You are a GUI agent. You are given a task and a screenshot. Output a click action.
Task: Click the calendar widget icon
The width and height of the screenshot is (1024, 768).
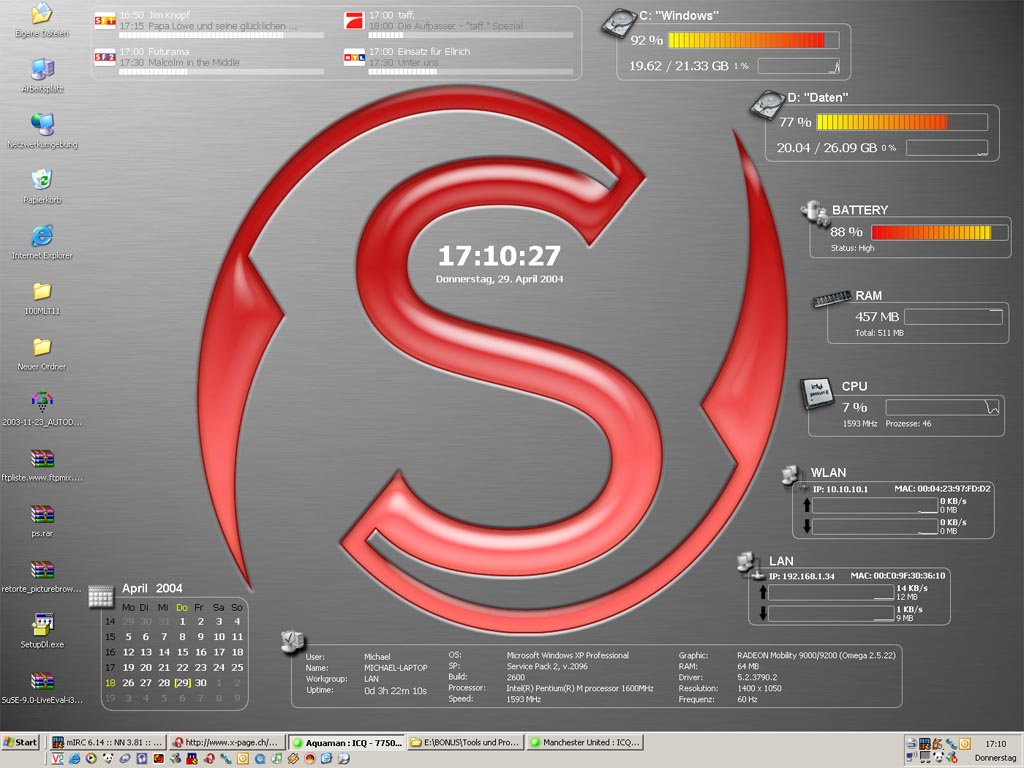pos(101,596)
